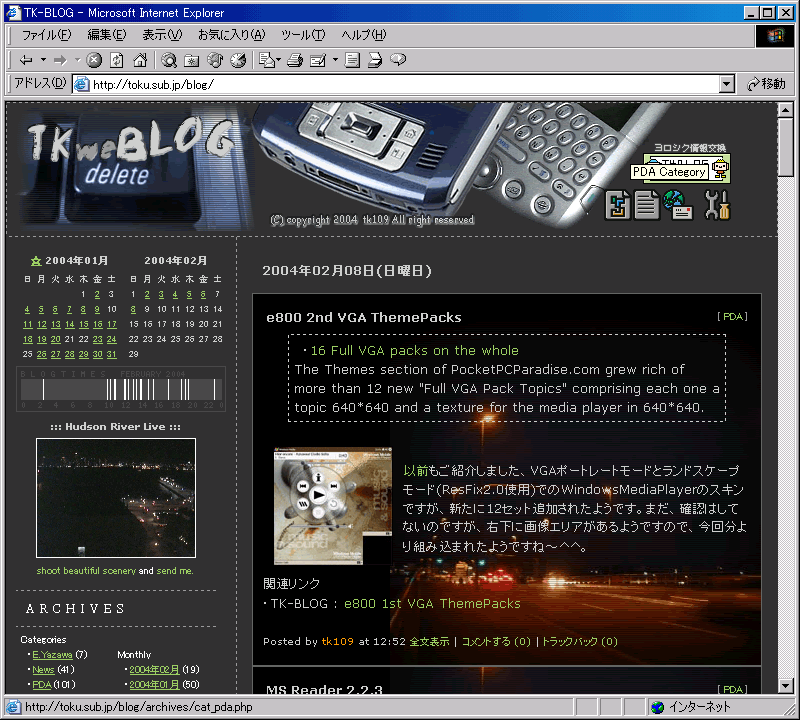Print the page with the printer icon

pos(295,60)
